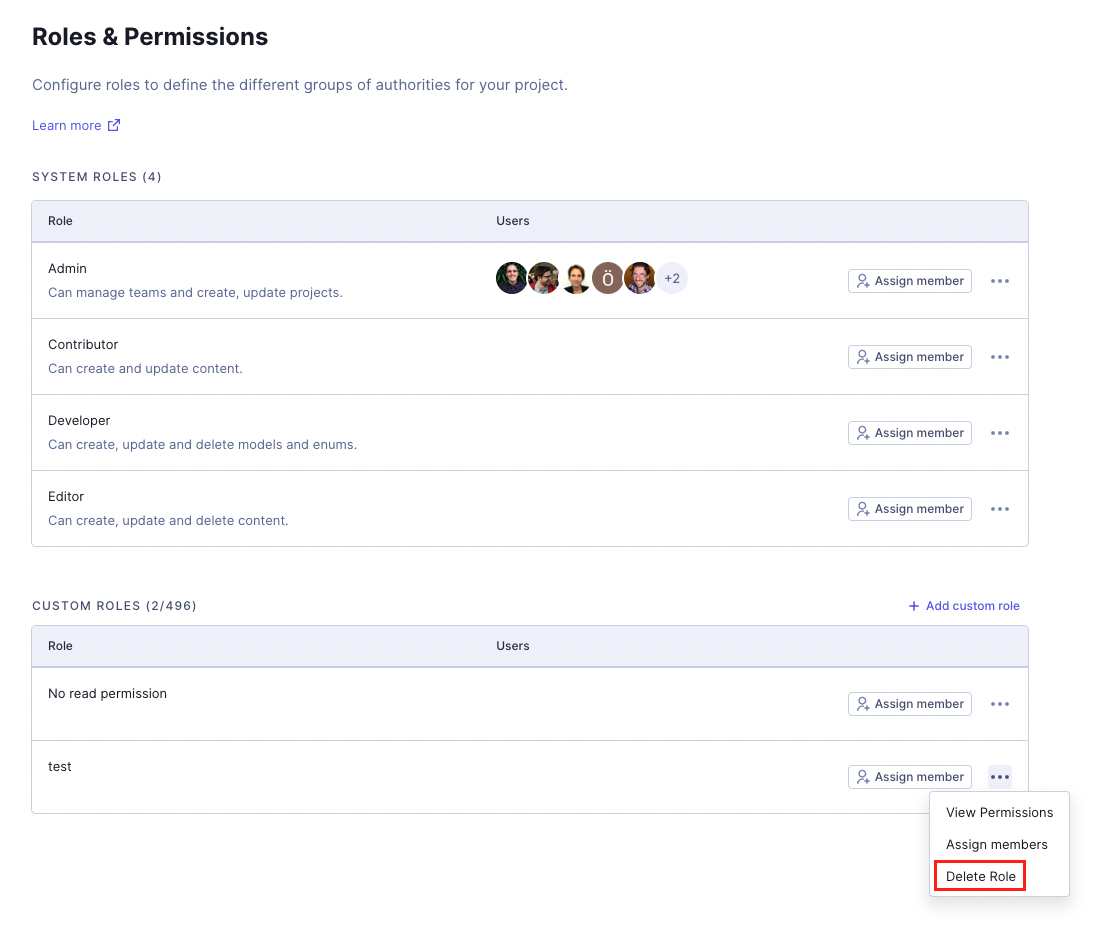Assign a member to the Editor role

(x=909, y=509)
